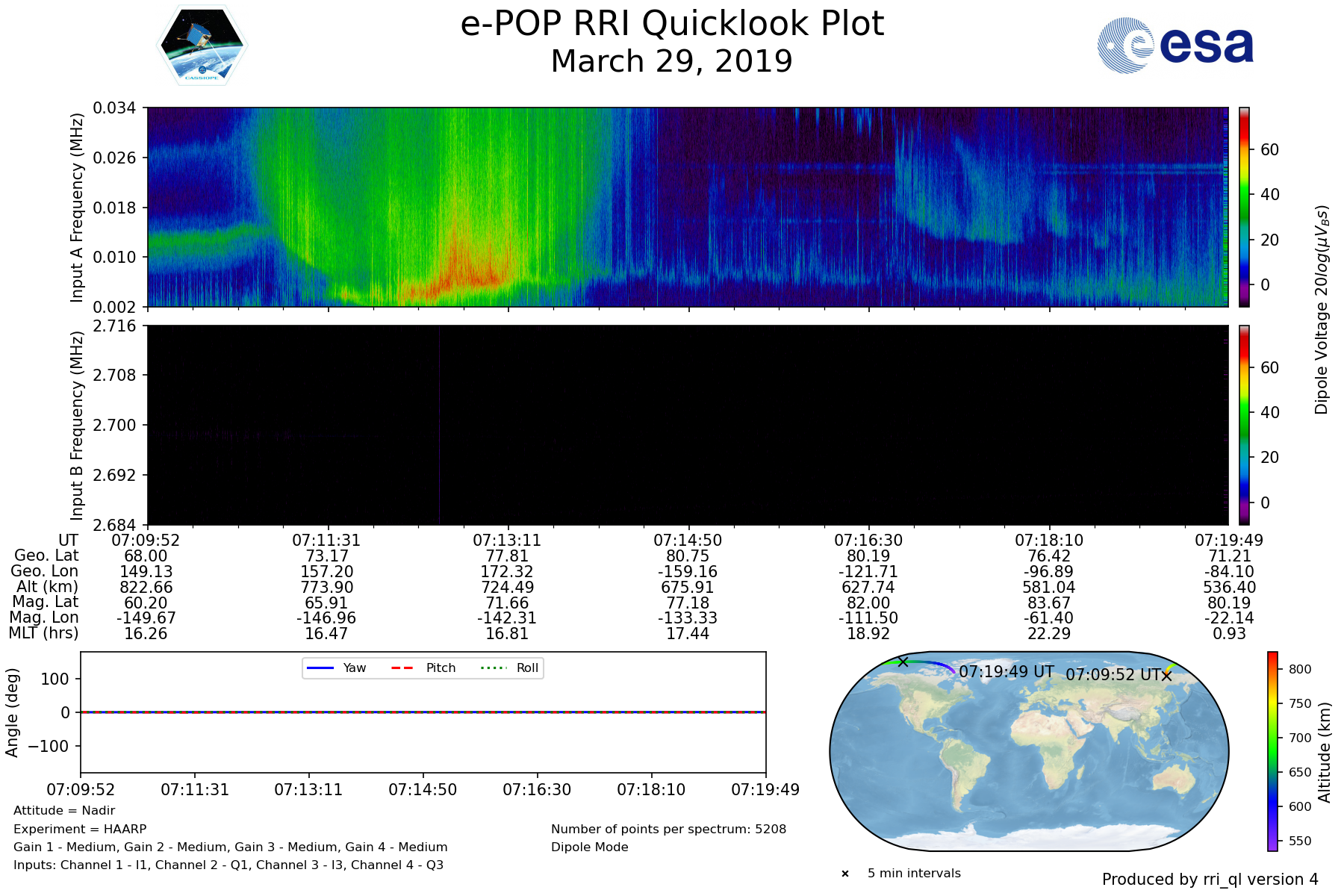The width and height of the screenshot is (1344, 896).
Task: Click the 07:14:50 tick label on attitude plot
Action: click(x=423, y=790)
